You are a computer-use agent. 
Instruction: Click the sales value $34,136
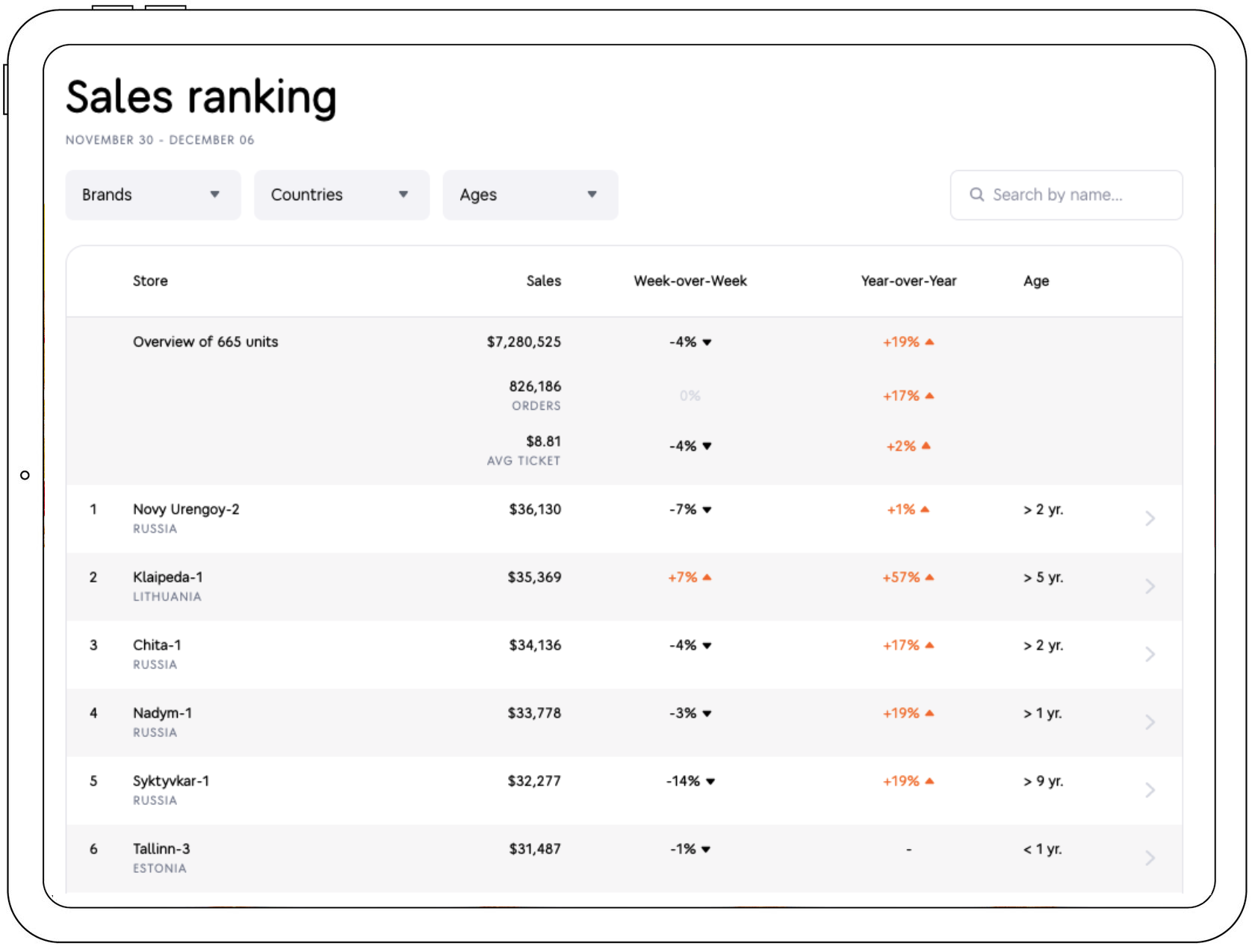coord(535,645)
